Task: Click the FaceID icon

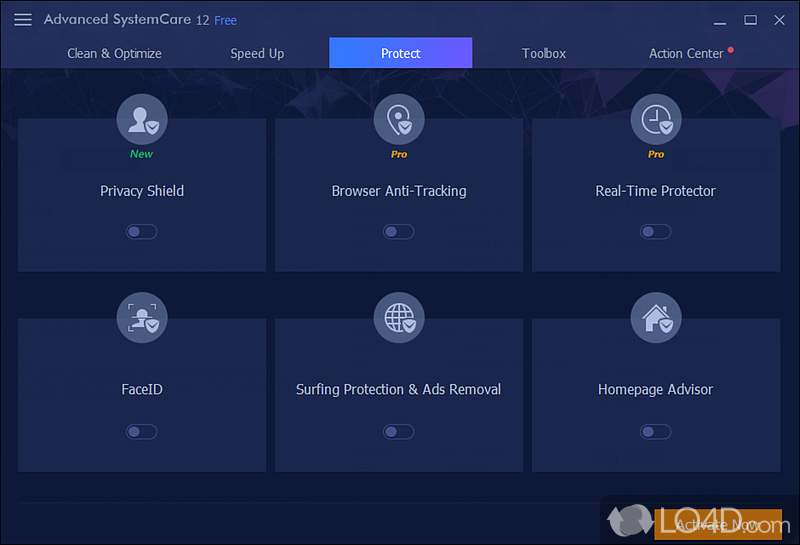Action: click(x=142, y=318)
